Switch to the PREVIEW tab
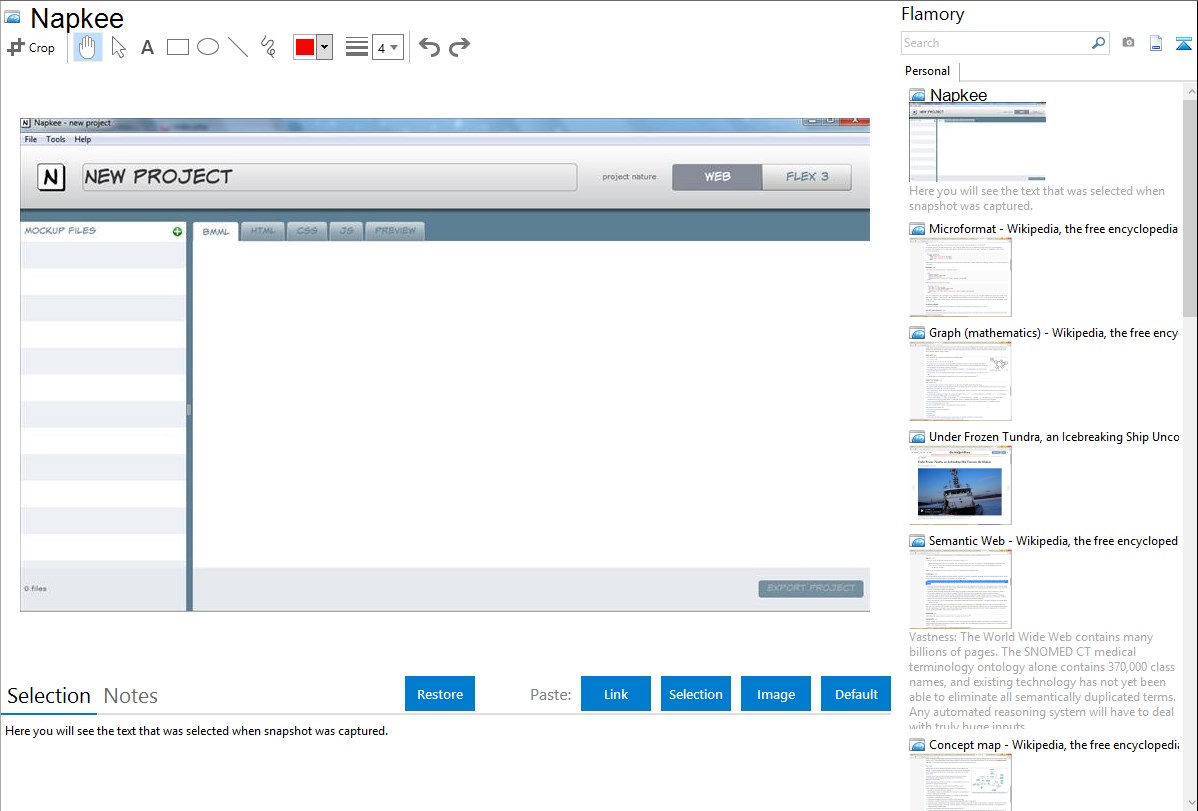Screen dimensions: 1198x811 [x=395, y=231]
